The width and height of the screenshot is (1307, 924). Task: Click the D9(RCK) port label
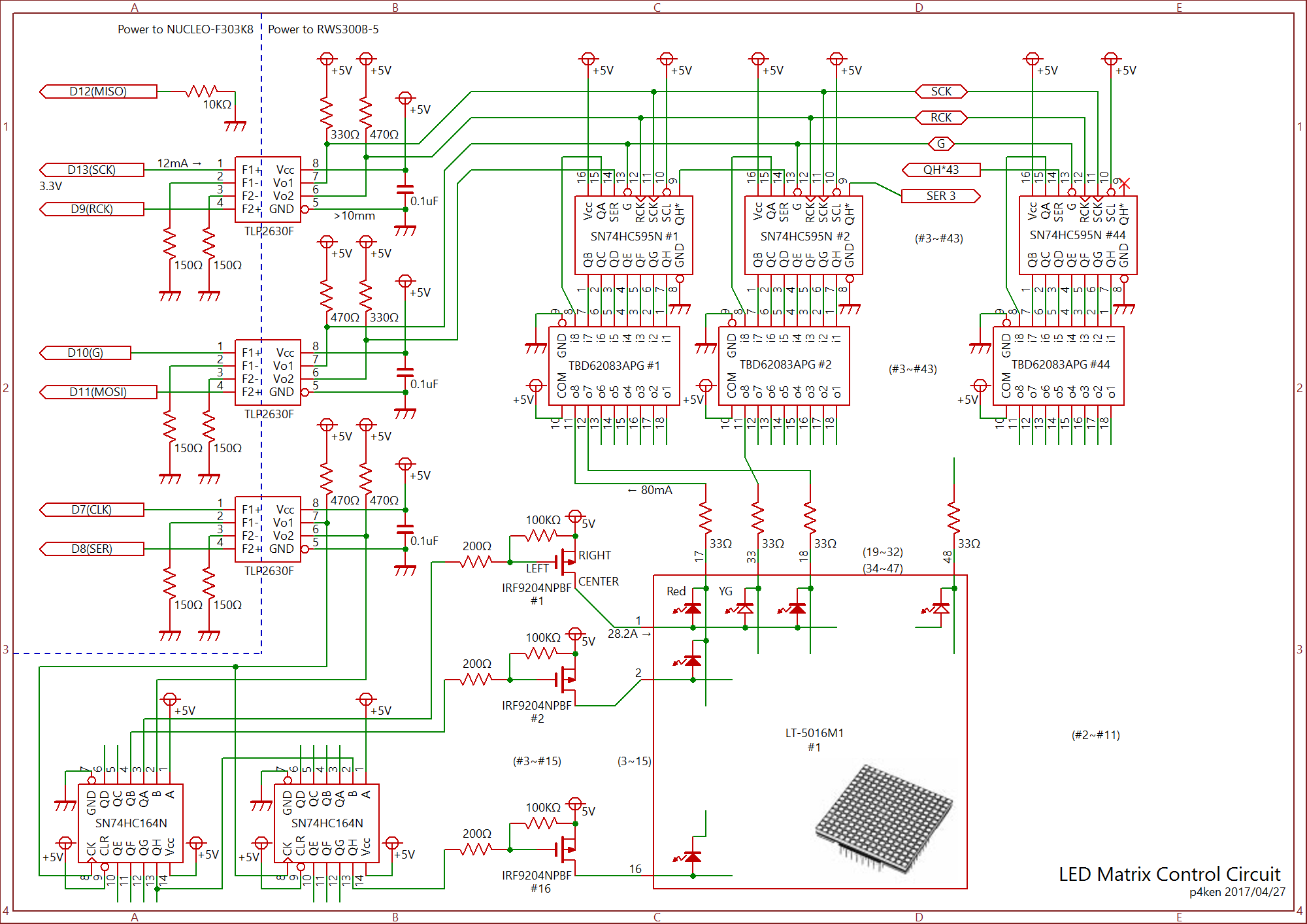(x=91, y=209)
